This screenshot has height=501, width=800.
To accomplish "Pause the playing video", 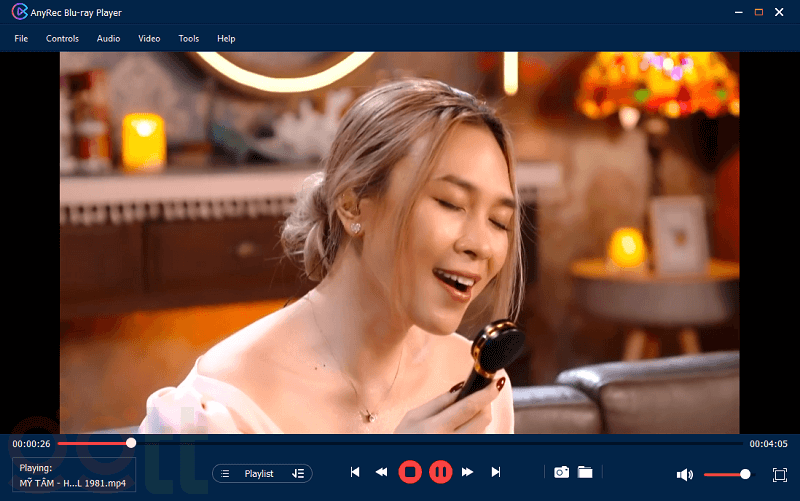I will (x=440, y=472).
